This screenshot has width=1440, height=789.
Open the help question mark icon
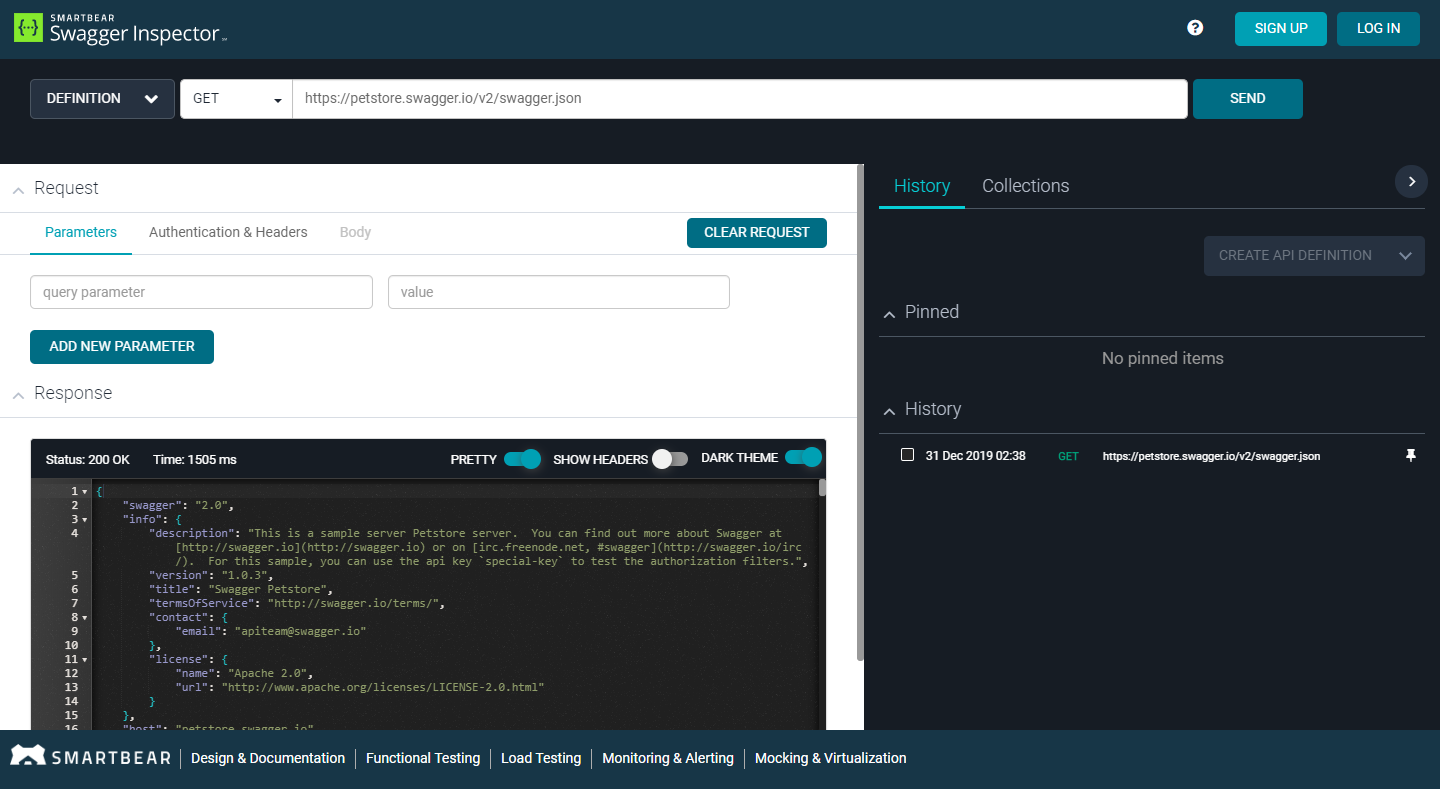tap(1195, 28)
